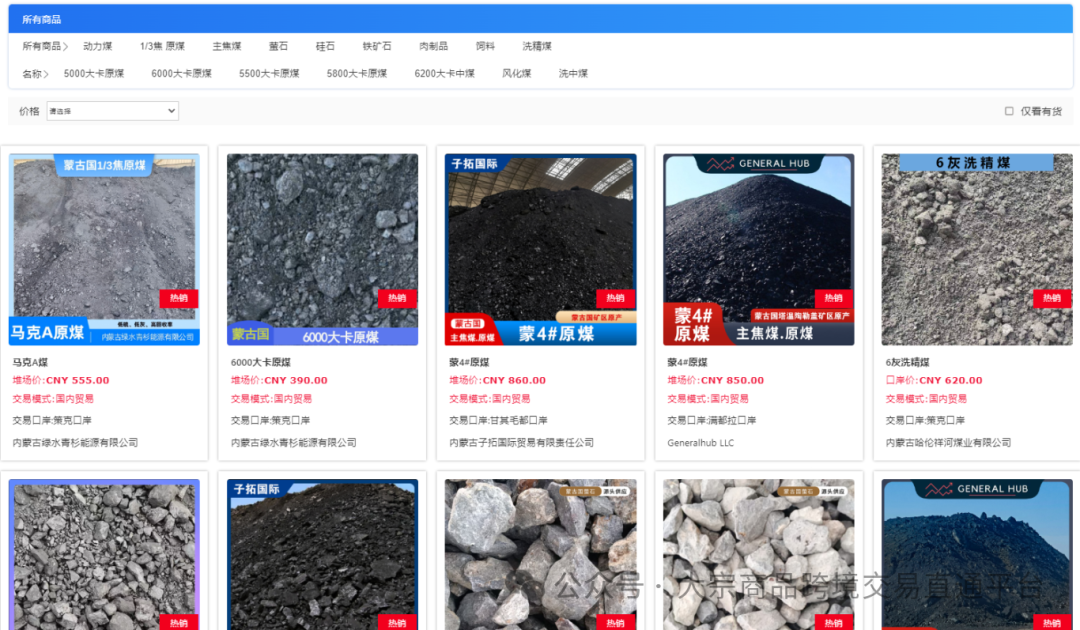
Task: Click the 子拓国际 label on CNY 860 product image
Action: pyautogui.click(x=475, y=163)
